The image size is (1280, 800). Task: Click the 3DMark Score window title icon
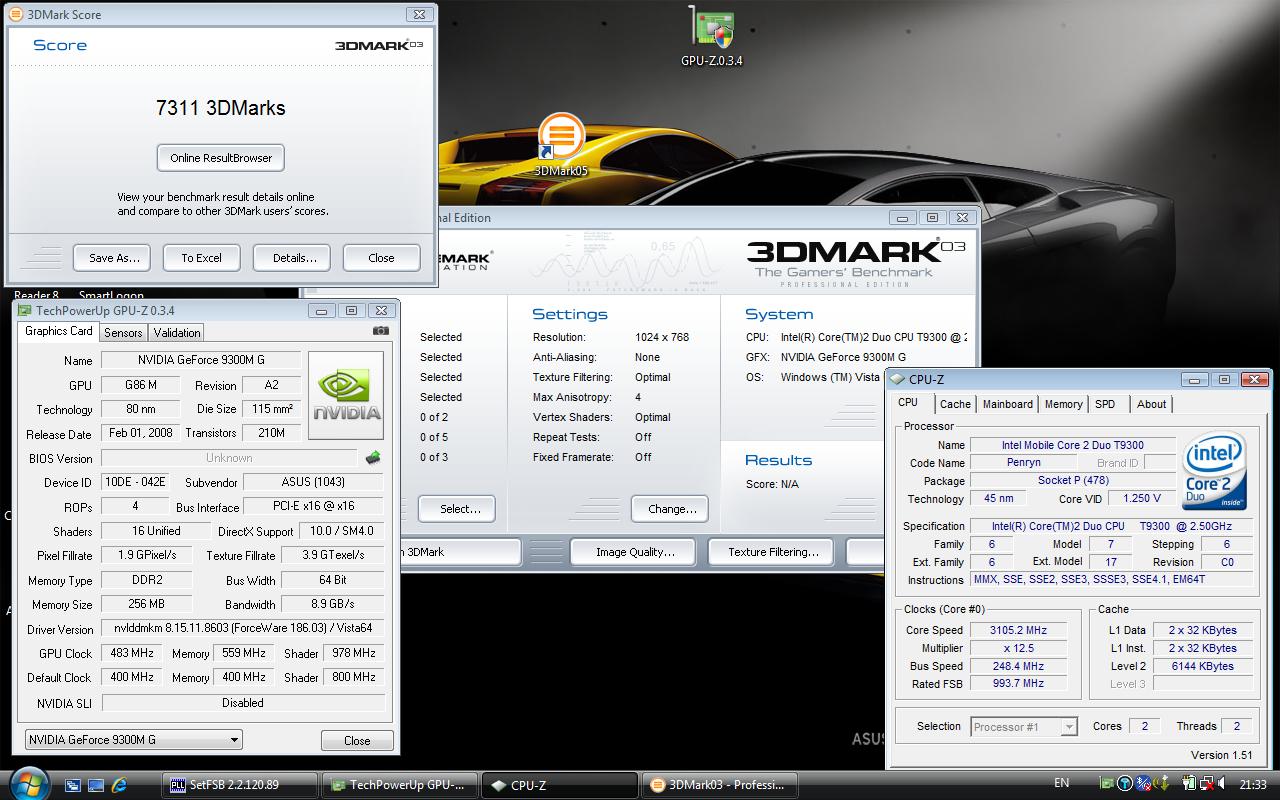tap(16, 15)
